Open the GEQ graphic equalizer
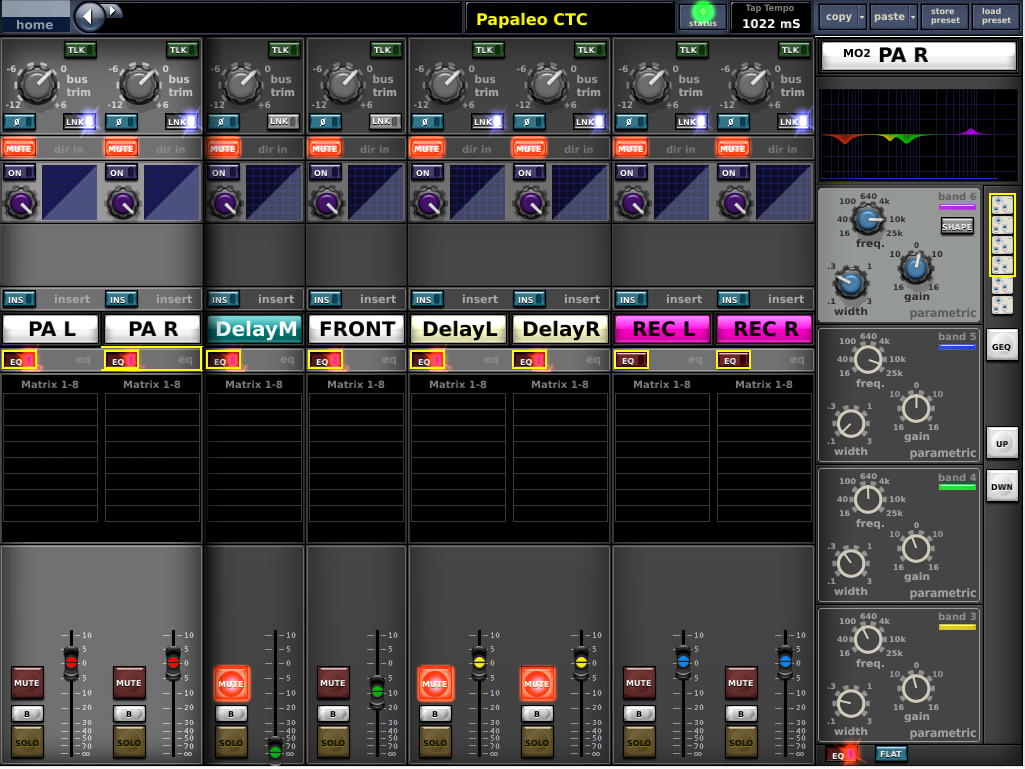 pyautogui.click(x=1001, y=347)
